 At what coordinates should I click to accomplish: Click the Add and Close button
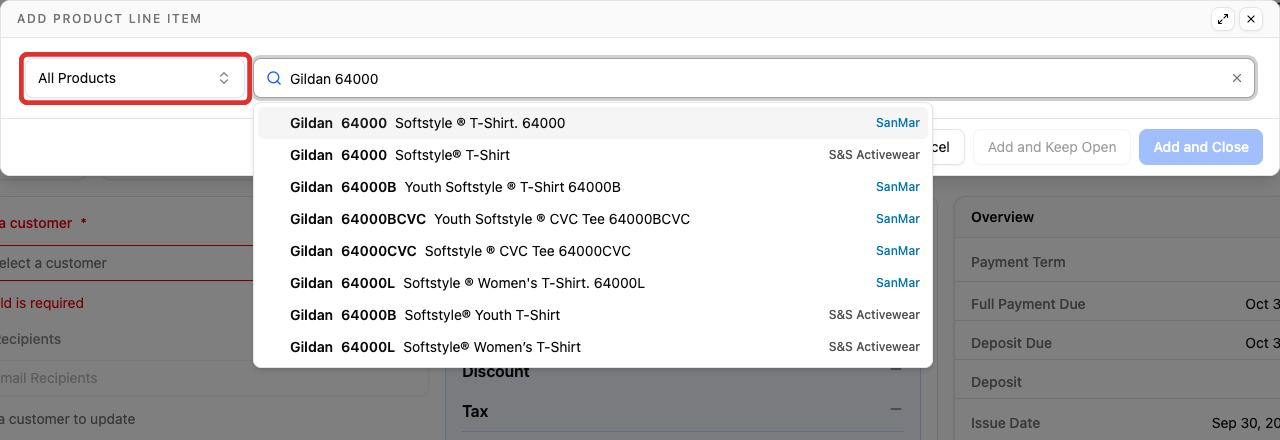[x=1201, y=147]
